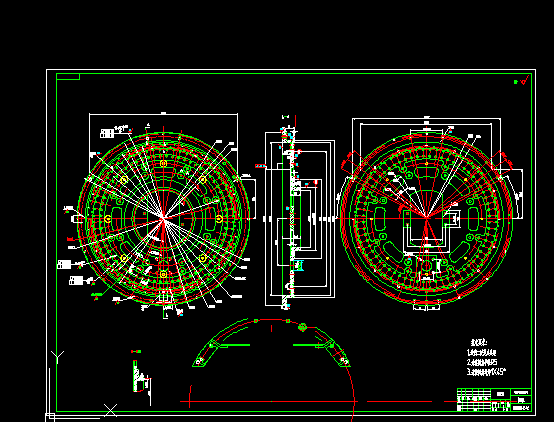Select technical note line starting with 3
Image resolution: width=554 pixels, height=422 pixels.
[487, 372]
